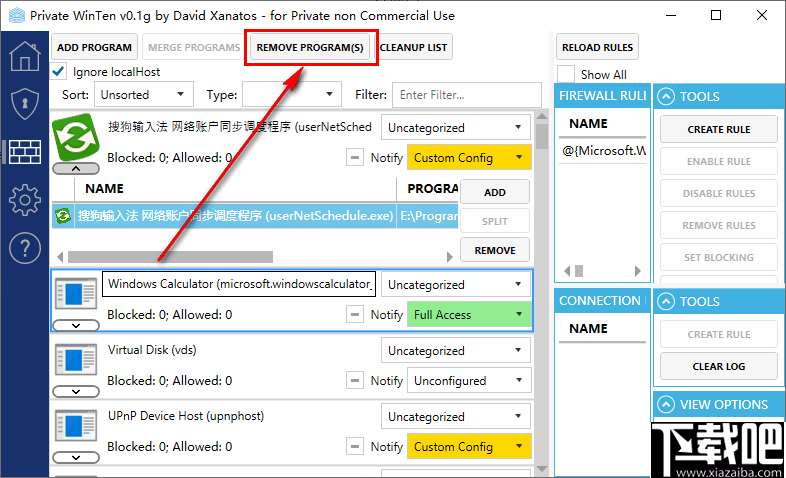Viewport: 786px width, 478px height.
Task: Click the MERGE PROGRAMS button
Action: tap(194, 47)
